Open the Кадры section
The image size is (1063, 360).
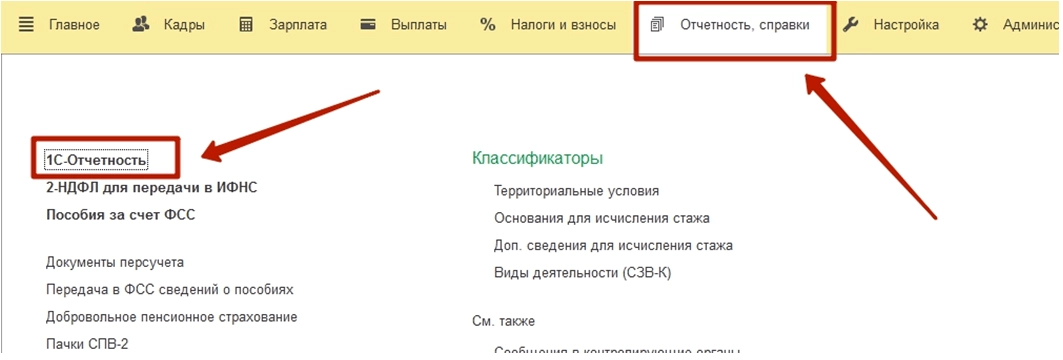coord(184,25)
